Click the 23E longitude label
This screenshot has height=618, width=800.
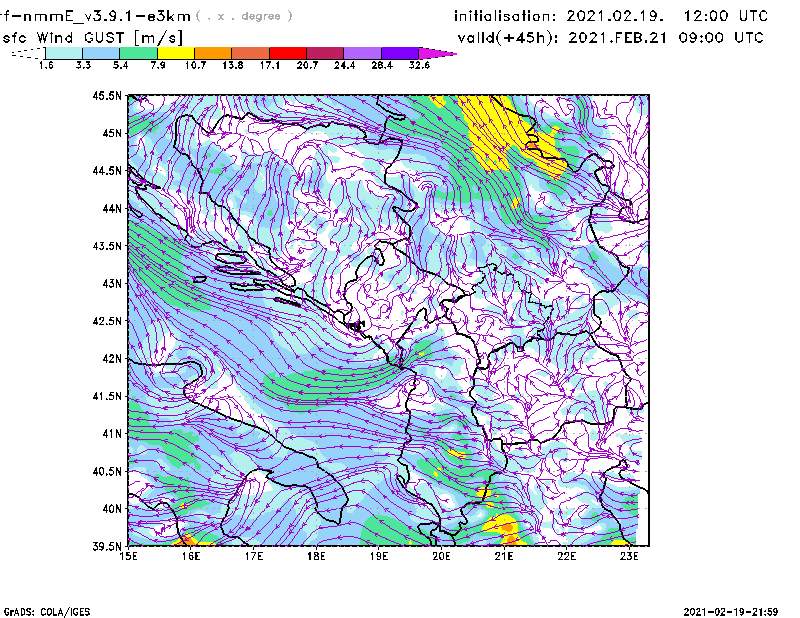[x=629, y=556]
